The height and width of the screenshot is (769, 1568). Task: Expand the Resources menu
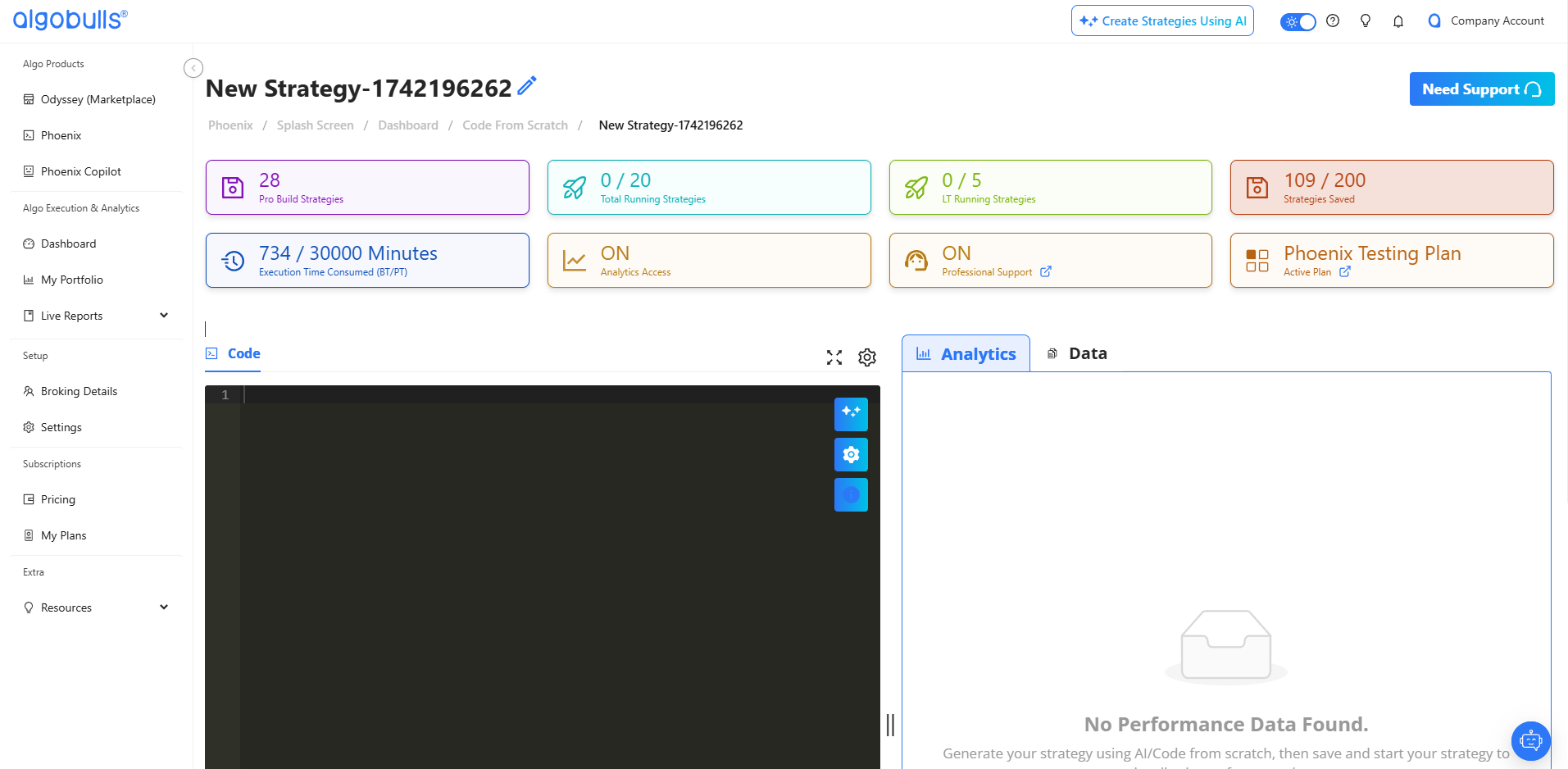(x=97, y=607)
